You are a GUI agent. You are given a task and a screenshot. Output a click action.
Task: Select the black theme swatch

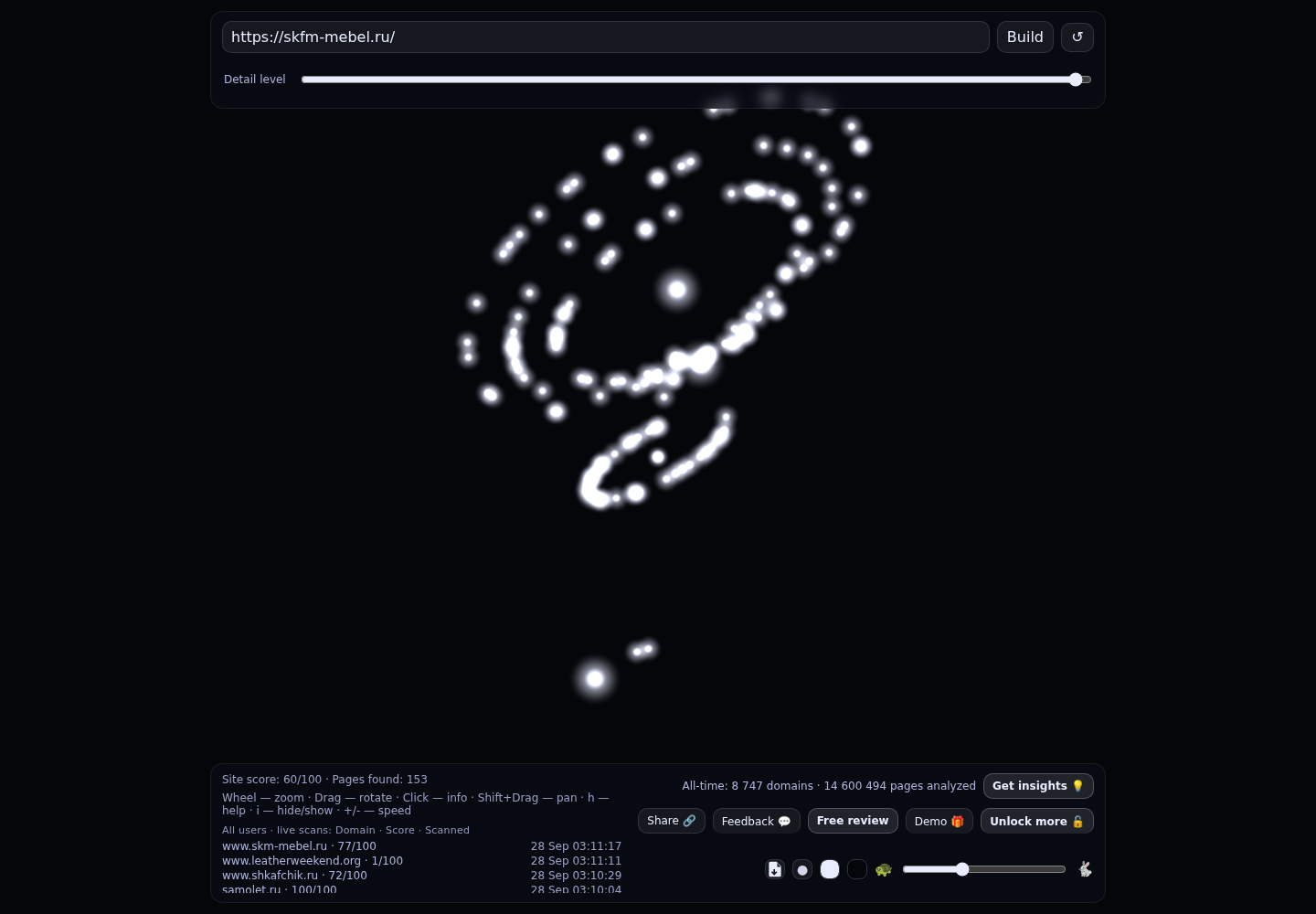click(857, 869)
